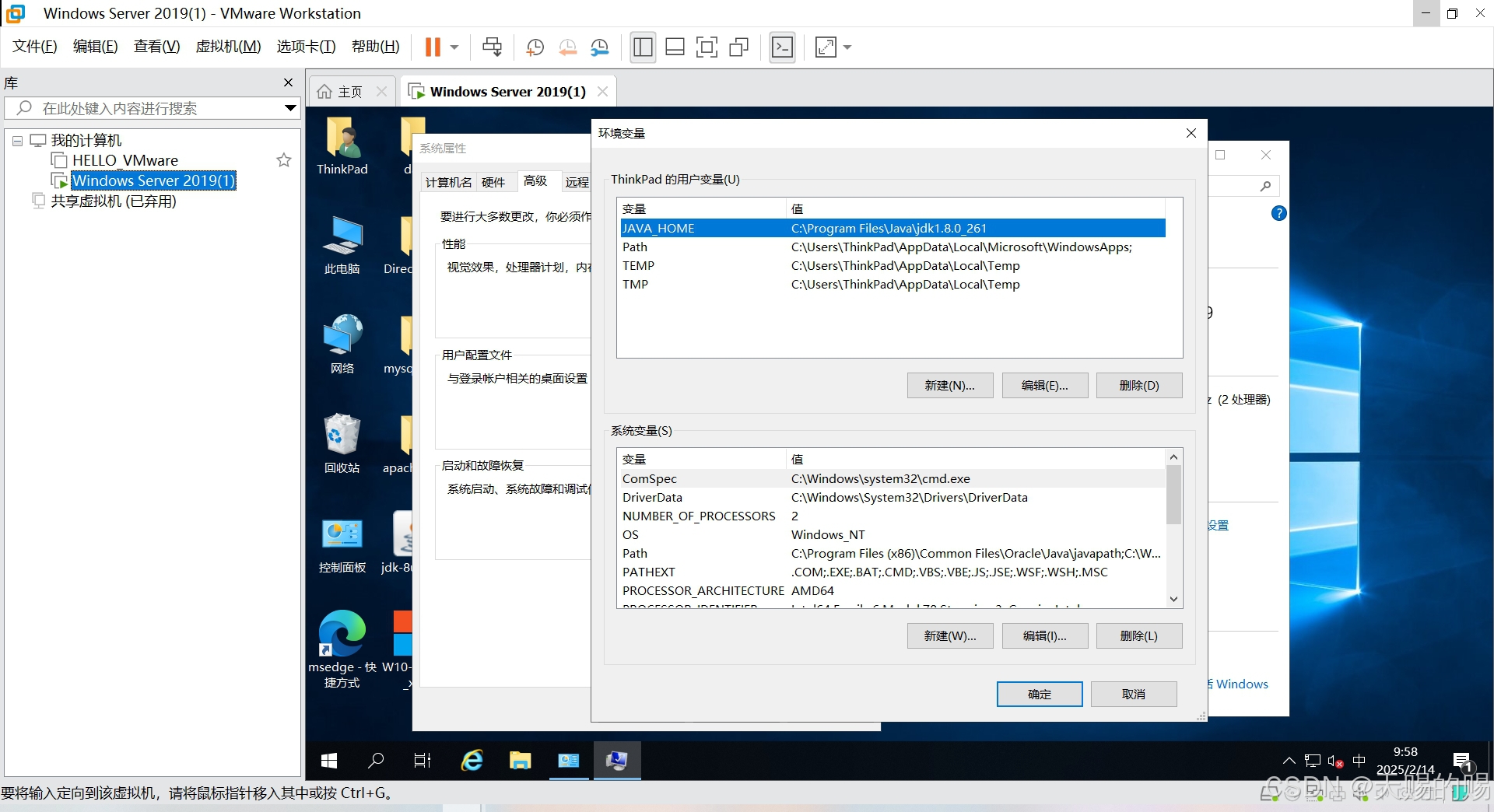
Task: Open msedge shortcut on the desktop
Action: [x=342, y=649]
